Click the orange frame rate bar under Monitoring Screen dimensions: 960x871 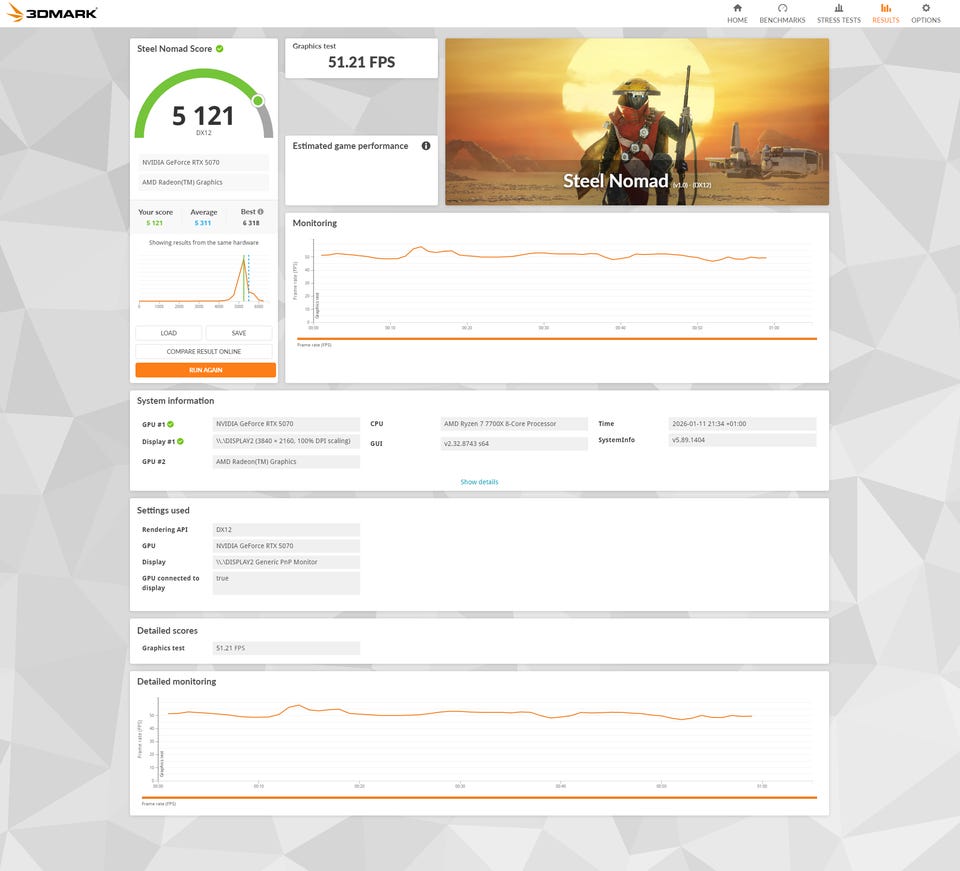[556, 339]
